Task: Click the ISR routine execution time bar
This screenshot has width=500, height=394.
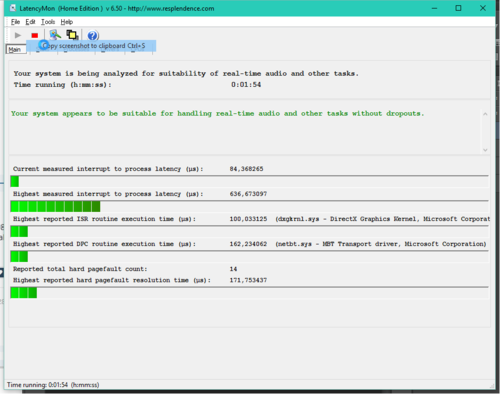Action: [249, 231]
